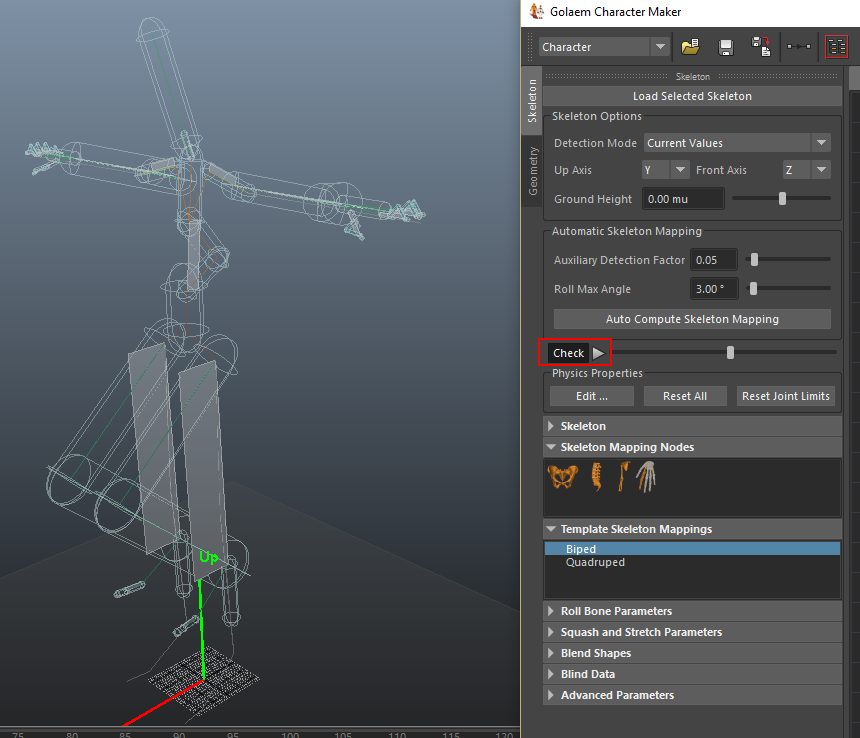The image size is (860, 738).
Task: Expand the Blind Data section
Action: click(692, 674)
